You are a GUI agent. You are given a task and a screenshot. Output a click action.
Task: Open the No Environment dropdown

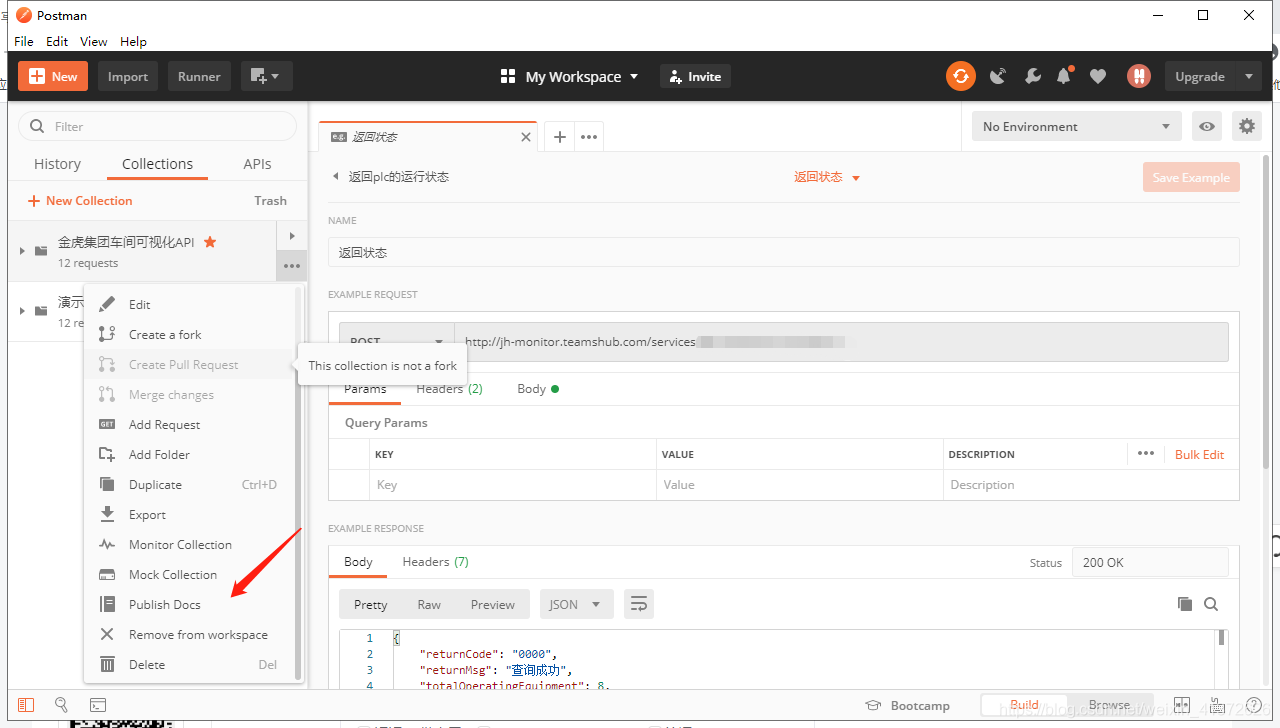(1075, 126)
